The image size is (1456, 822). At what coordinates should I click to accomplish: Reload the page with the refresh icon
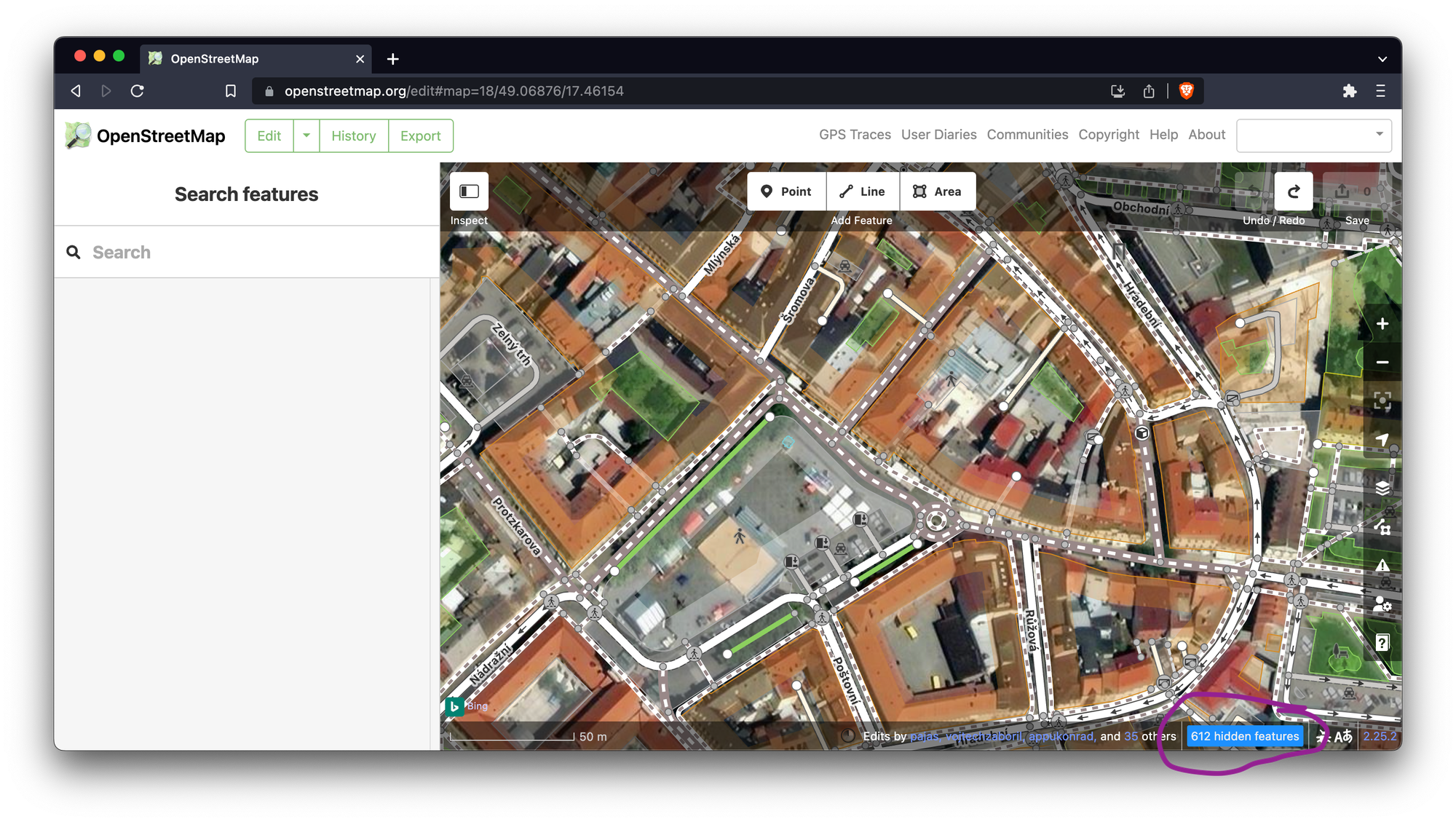(137, 91)
